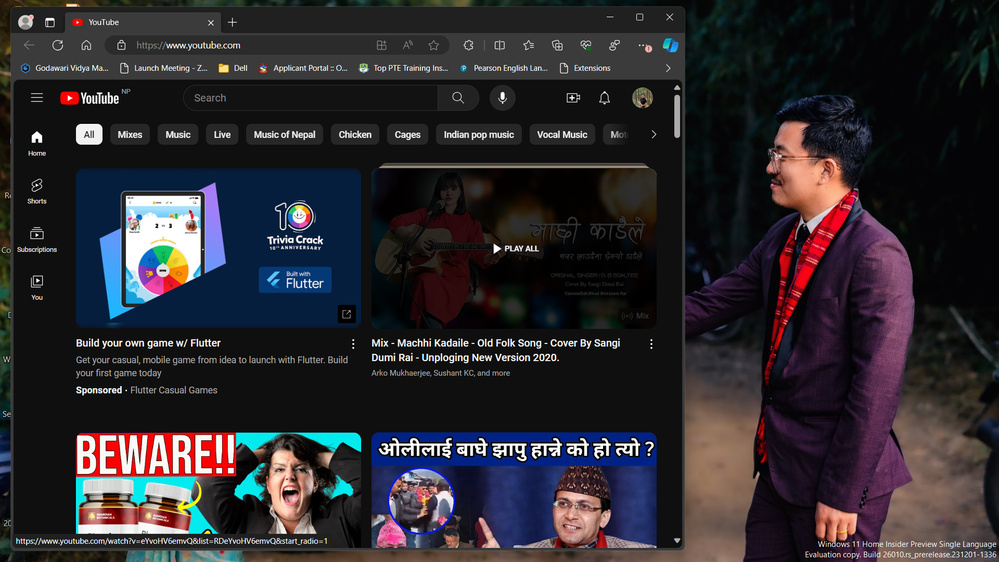Open the Flutter ad external link icon

[x=347, y=314]
